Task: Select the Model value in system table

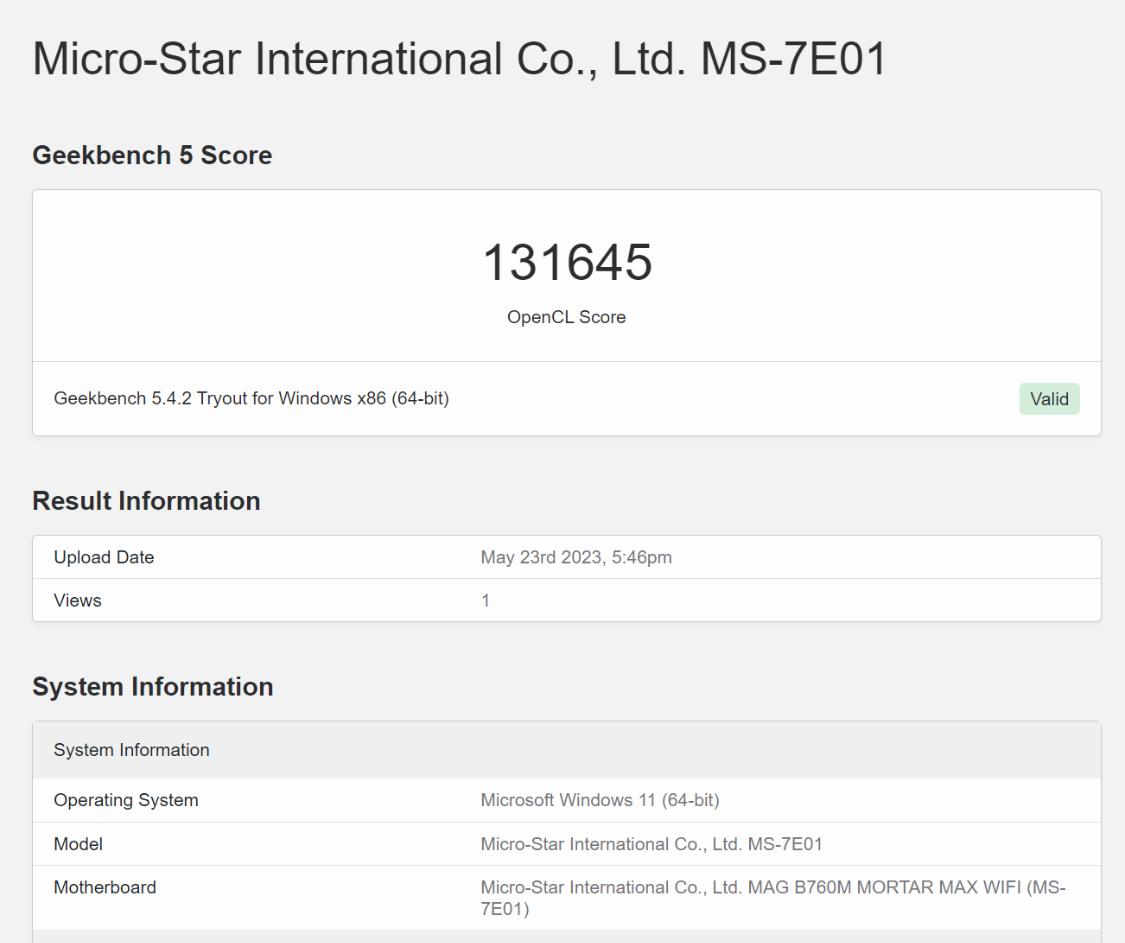Action: coord(651,844)
